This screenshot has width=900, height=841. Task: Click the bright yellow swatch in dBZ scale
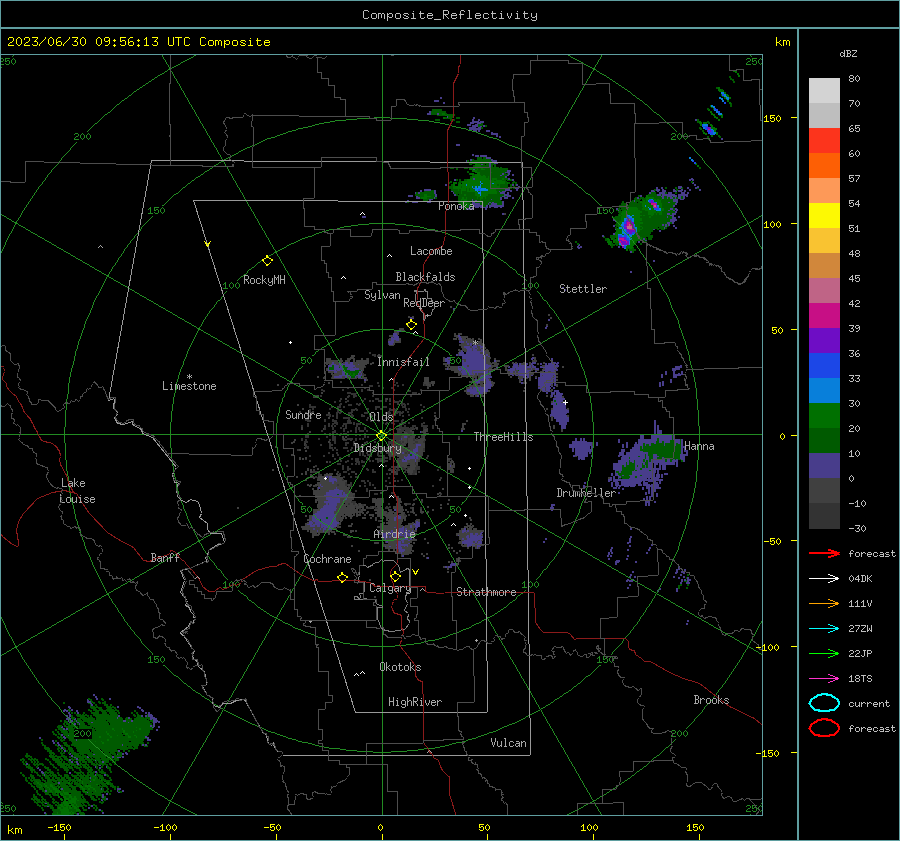tap(824, 215)
